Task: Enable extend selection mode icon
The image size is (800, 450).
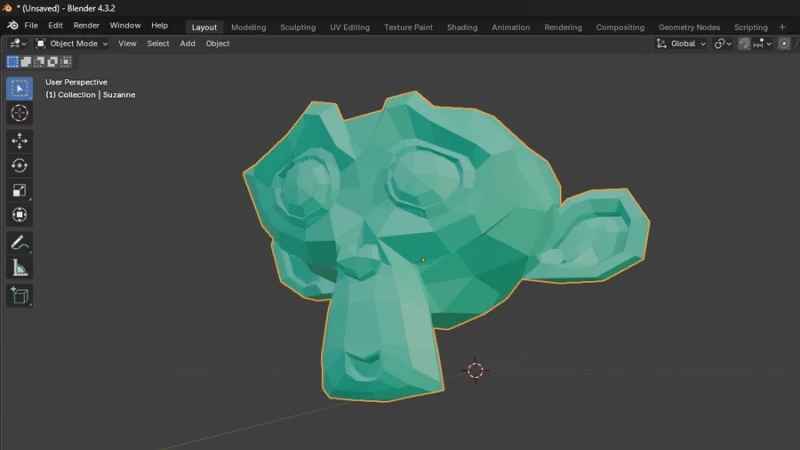Action: pyautogui.click(x=26, y=62)
